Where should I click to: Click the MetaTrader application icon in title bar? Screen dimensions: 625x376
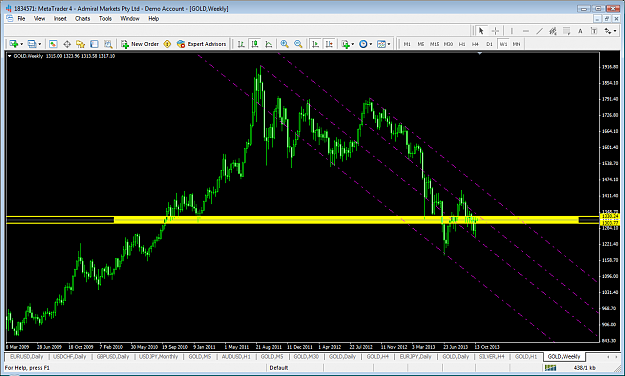pyautogui.click(x=8, y=8)
